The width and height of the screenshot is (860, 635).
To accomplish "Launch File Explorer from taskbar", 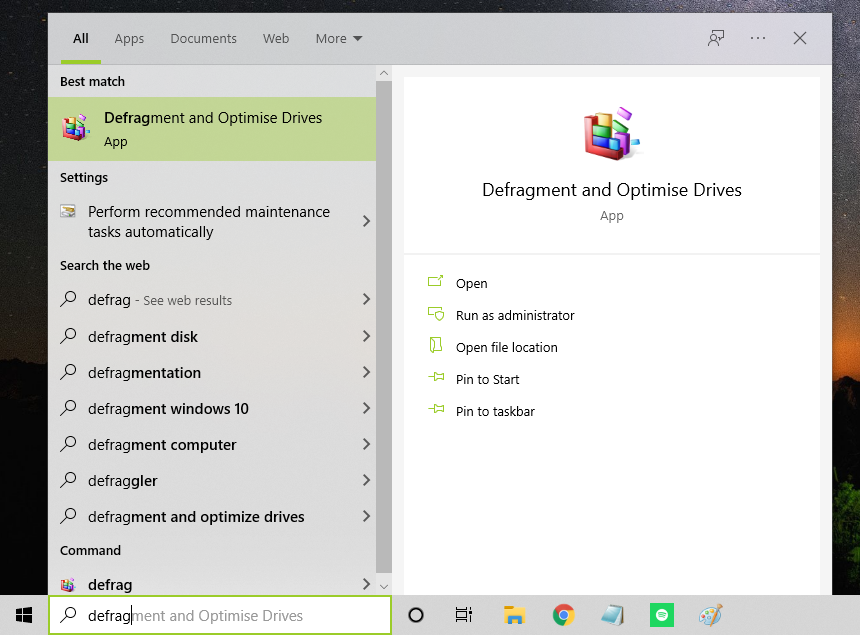I will click(514, 615).
